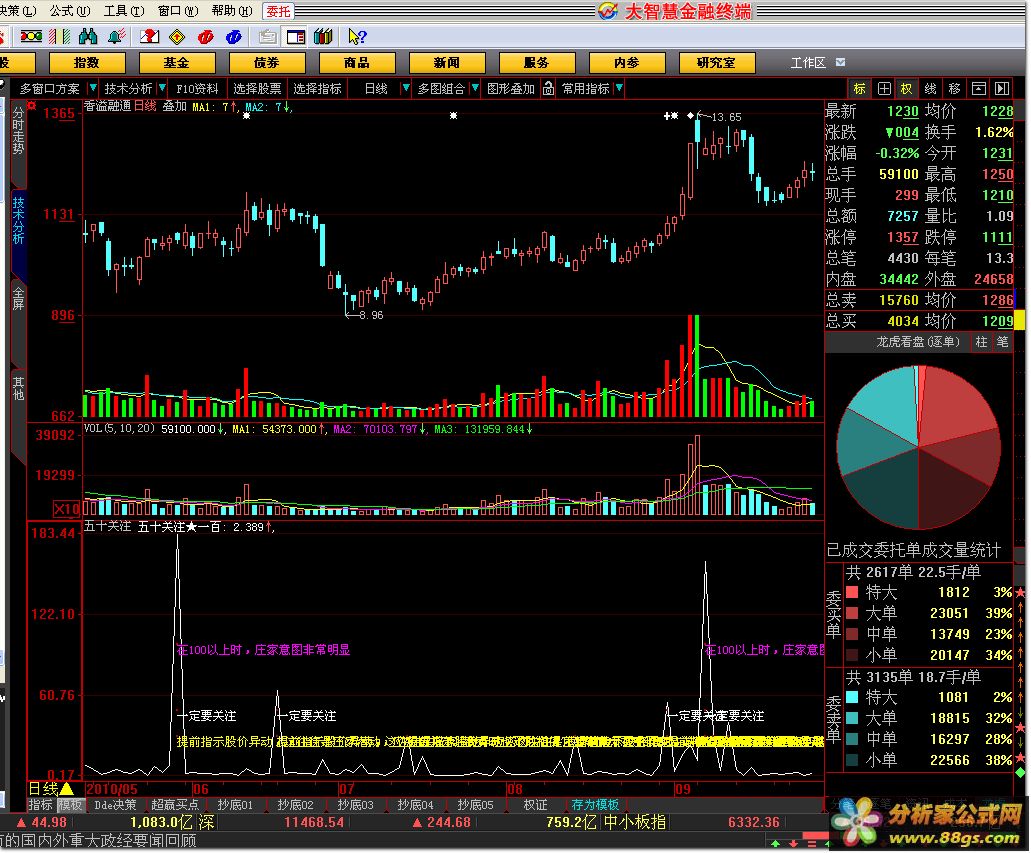
Task: Open the books library icon
Action: point(323,37)
